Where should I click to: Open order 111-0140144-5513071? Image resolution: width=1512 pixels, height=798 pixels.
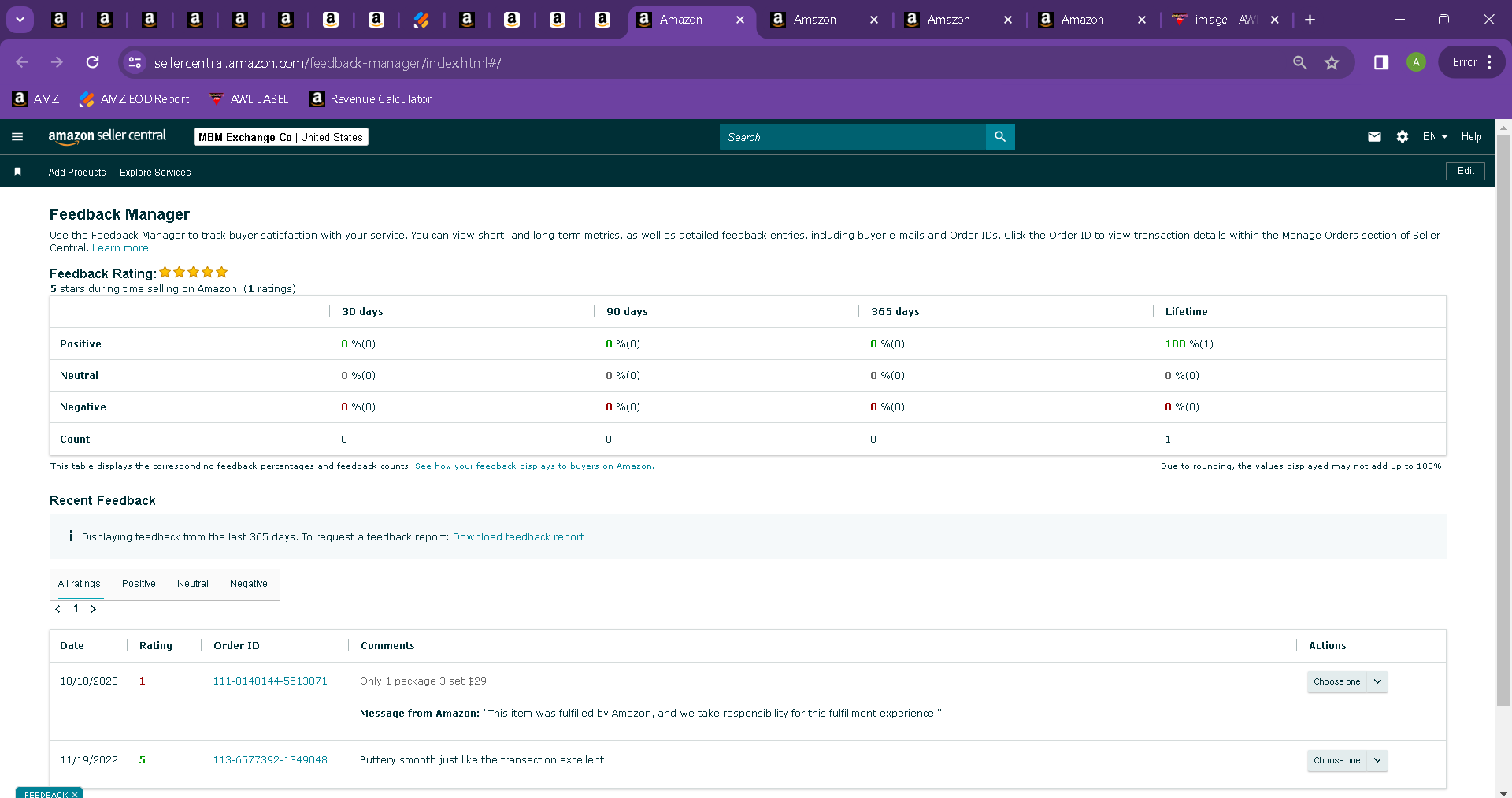pos(270,681)
